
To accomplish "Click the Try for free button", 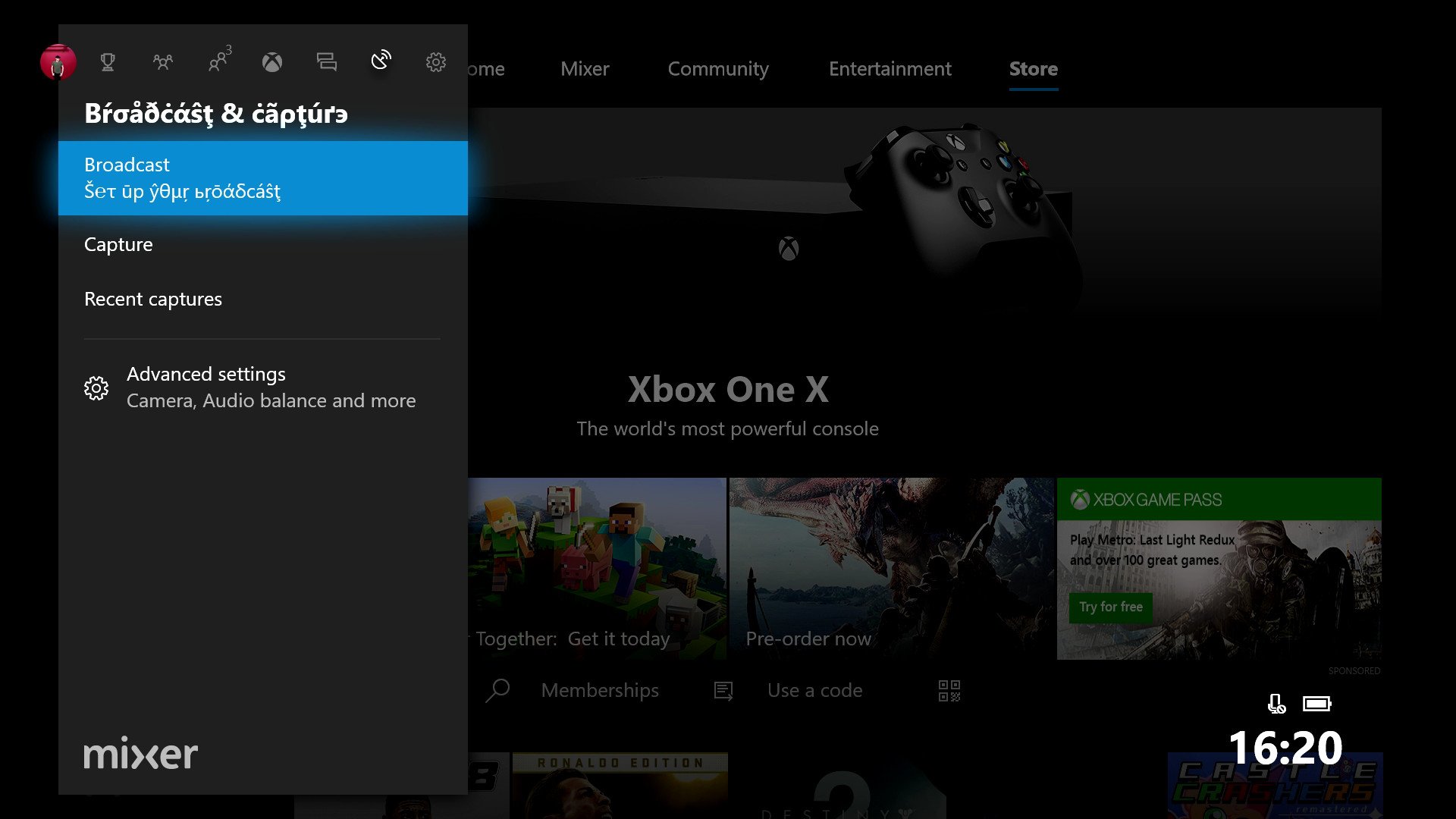I will pos(1111,607).
